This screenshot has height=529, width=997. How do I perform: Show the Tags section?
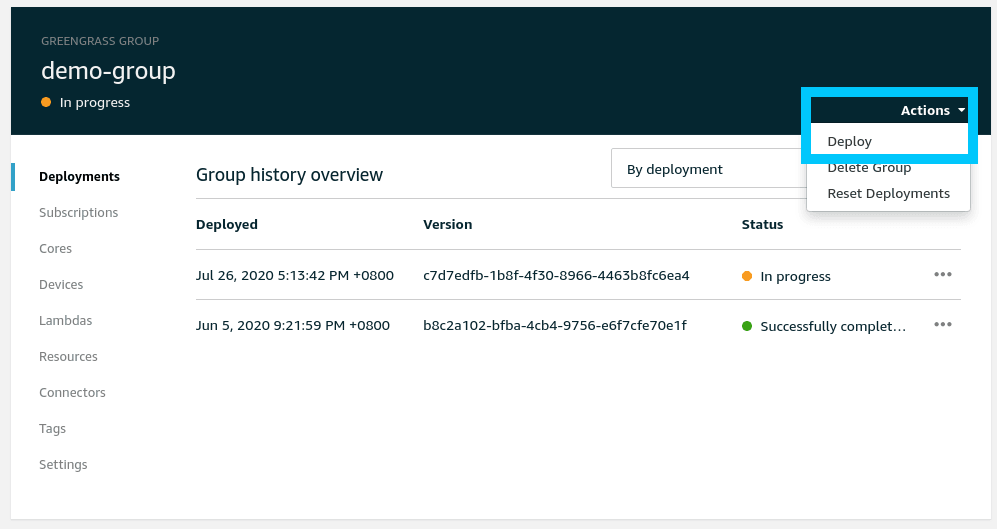pyautogui.click(x=52, y=429)
